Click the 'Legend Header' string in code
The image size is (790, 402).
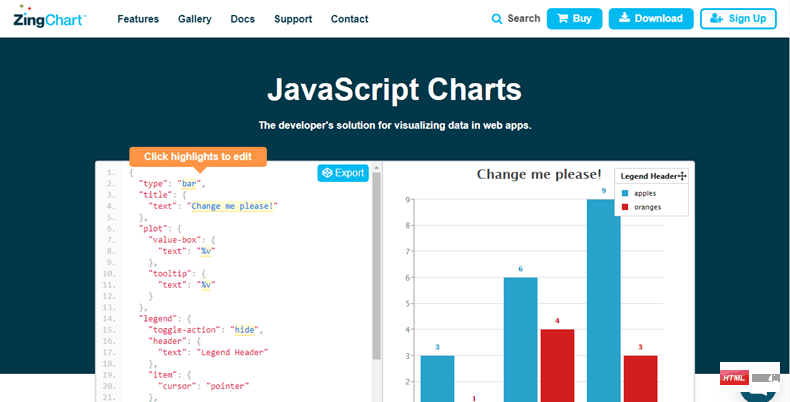[233, 352]
